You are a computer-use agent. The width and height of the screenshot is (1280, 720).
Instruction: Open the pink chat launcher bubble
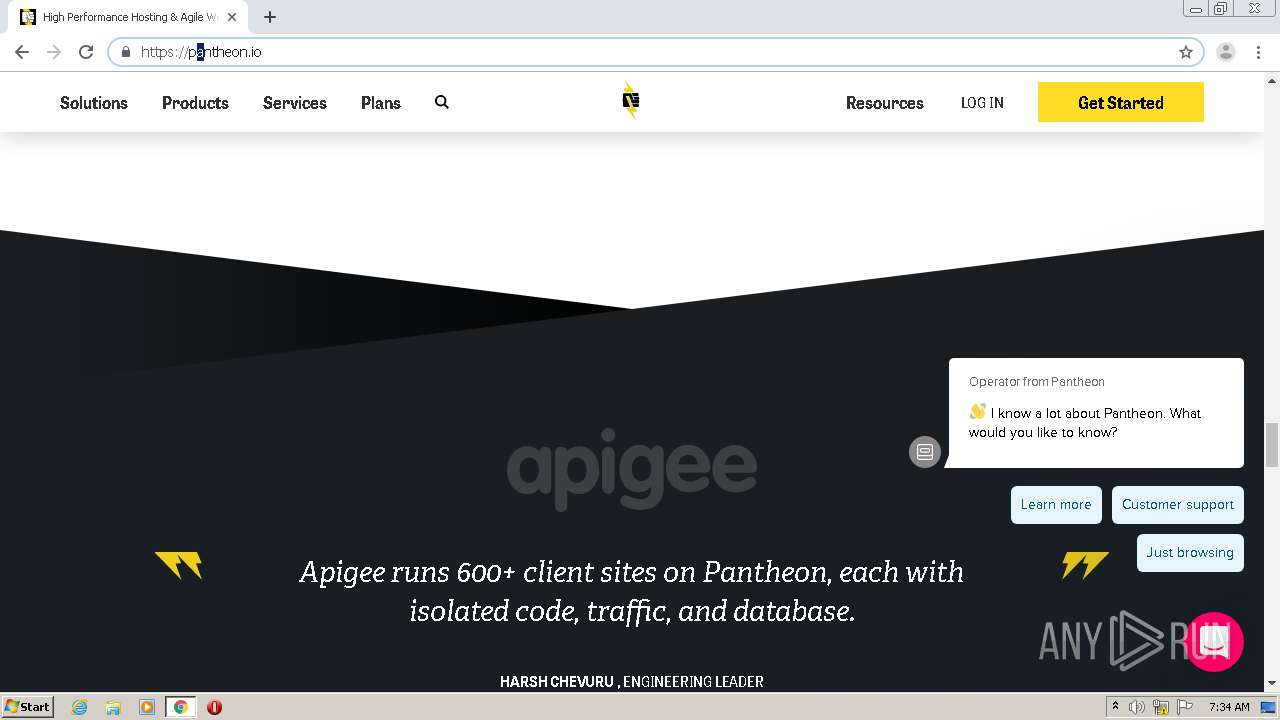pos(1214,642)
